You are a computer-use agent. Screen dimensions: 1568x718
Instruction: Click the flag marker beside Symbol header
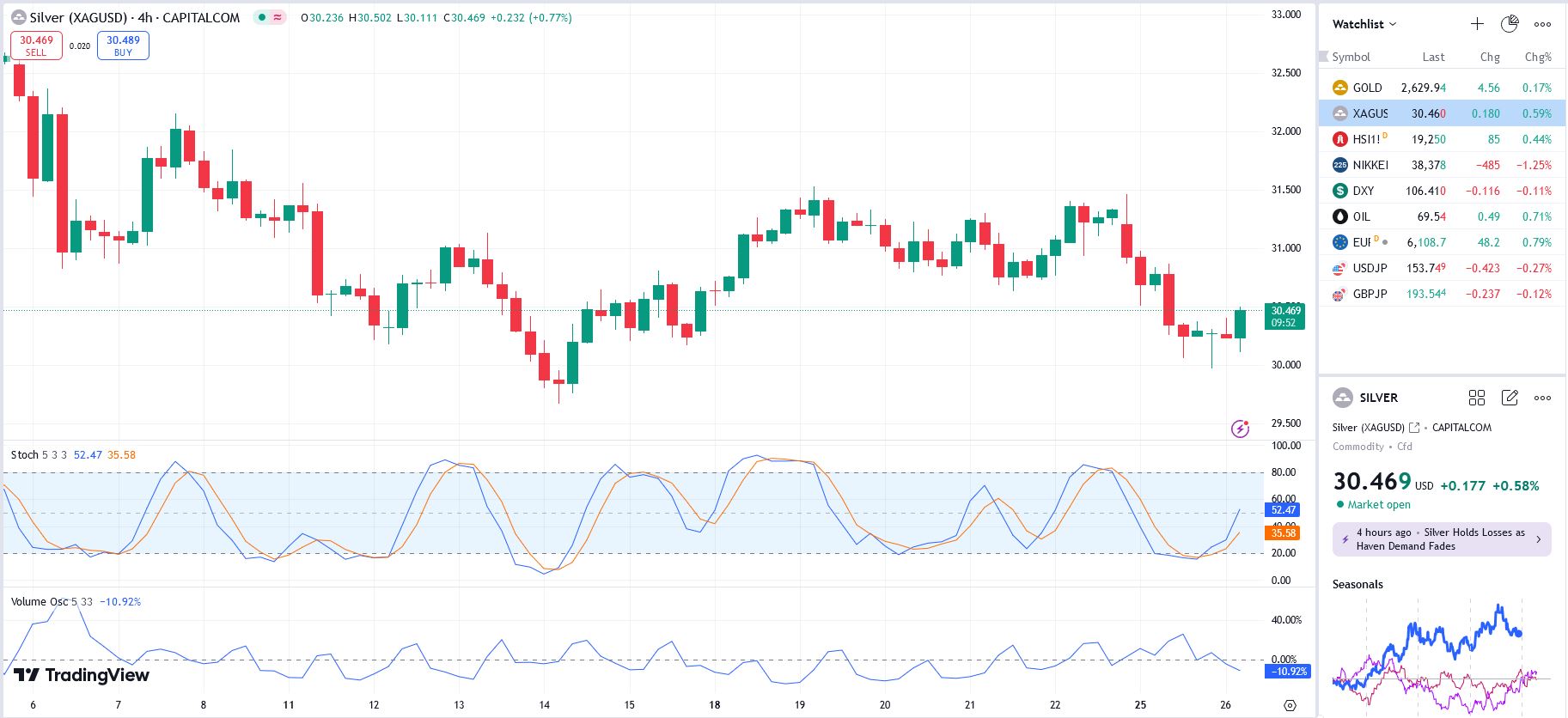click(x=1324, y=57)
